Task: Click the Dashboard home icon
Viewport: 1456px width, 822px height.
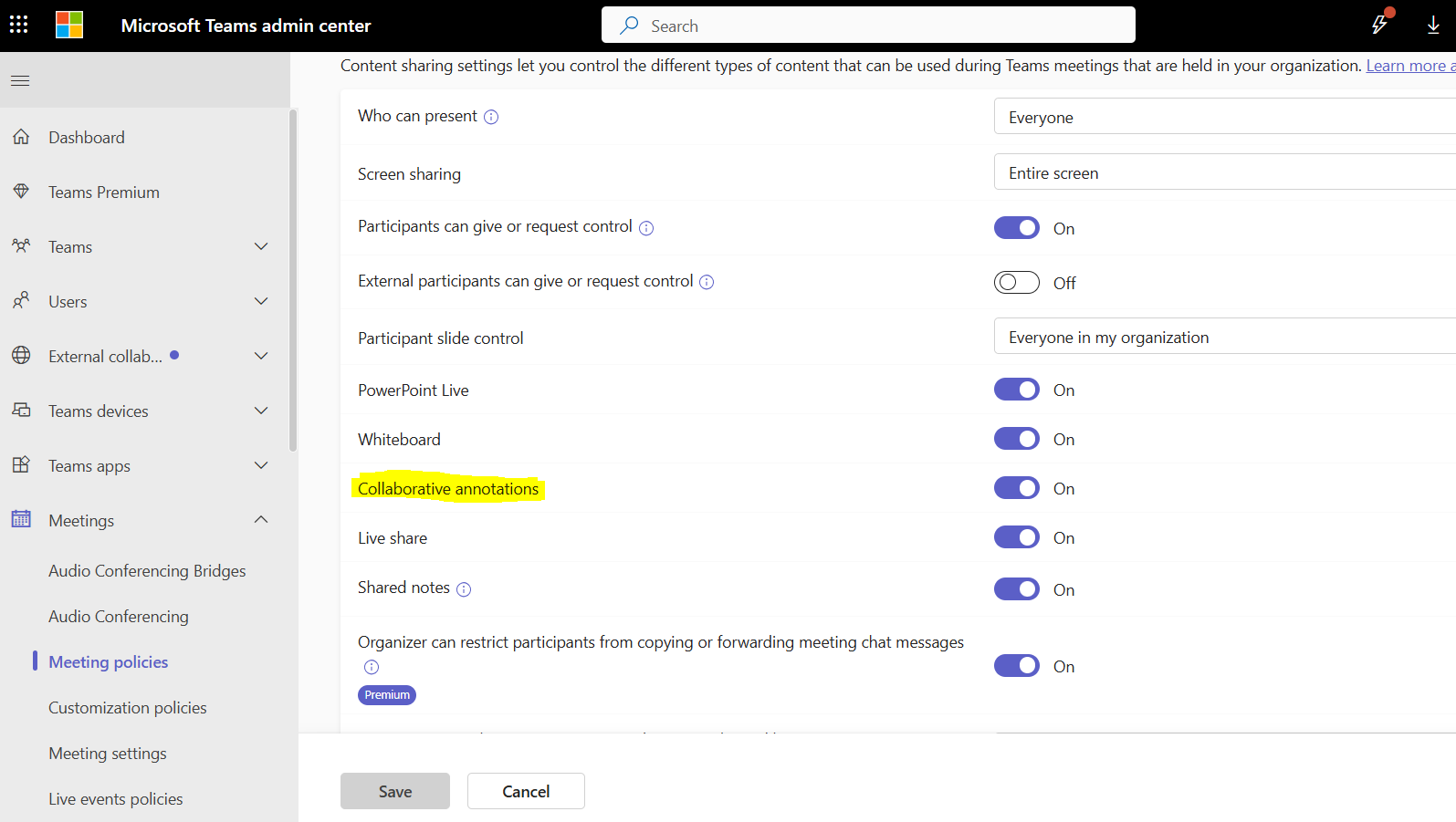Action: click(x=21, y=137)
